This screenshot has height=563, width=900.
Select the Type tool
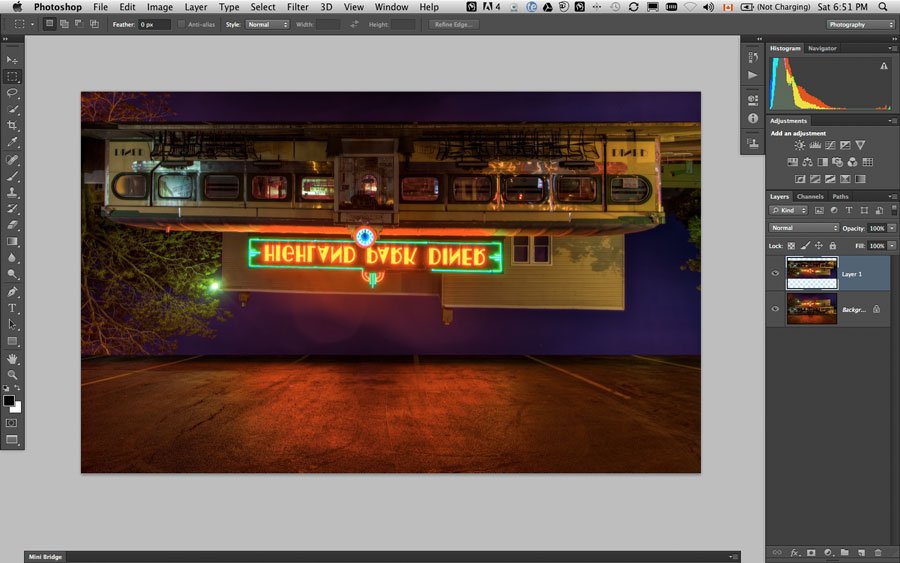click(12, 308)
